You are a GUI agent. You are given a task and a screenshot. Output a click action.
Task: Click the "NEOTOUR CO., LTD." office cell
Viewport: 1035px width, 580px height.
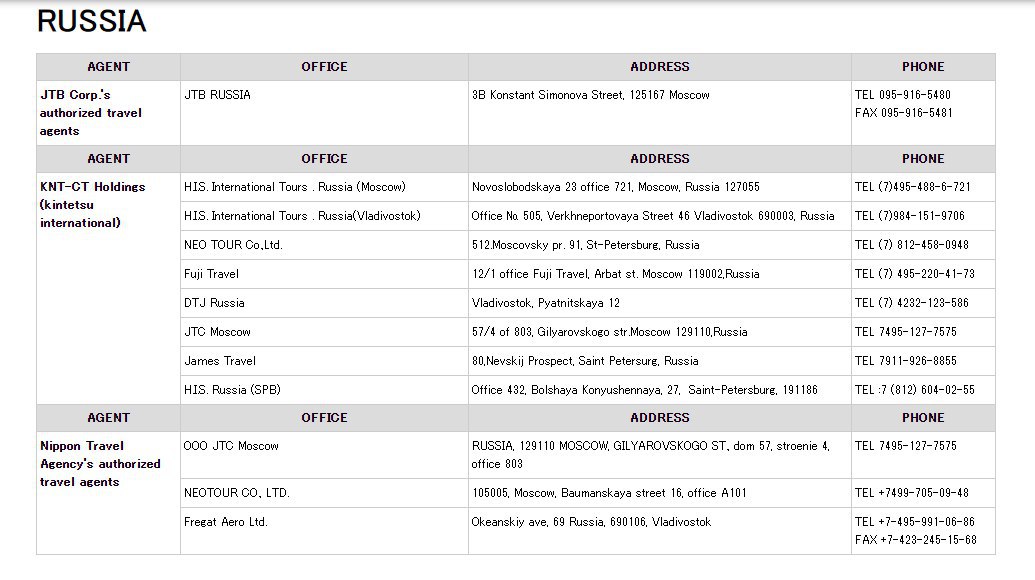pyautogui.click(x=324, y=493)
